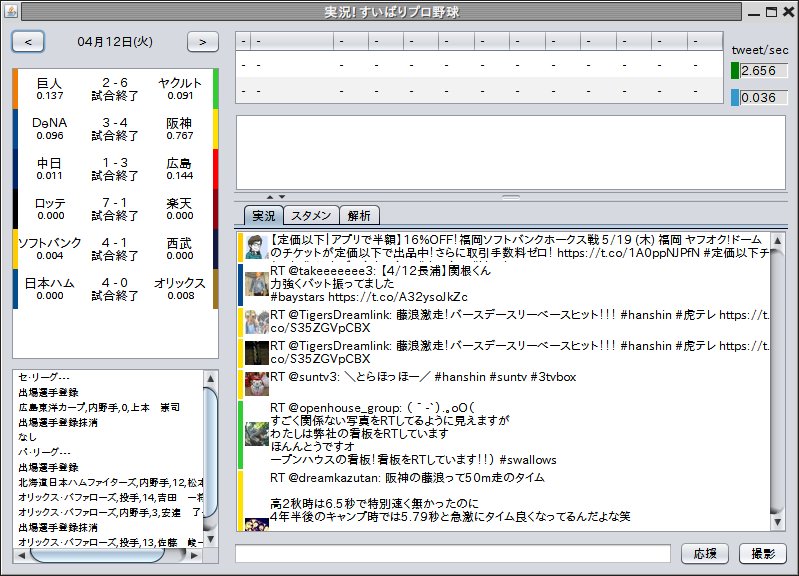Click the blue tweet/sec value 0.036

tap(763, 97)
